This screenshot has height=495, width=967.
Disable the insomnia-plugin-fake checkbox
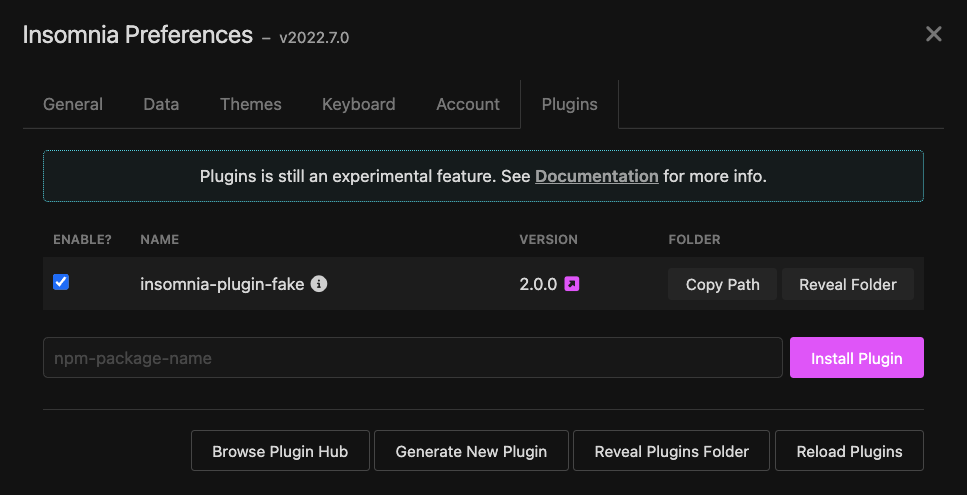(61, 283)
